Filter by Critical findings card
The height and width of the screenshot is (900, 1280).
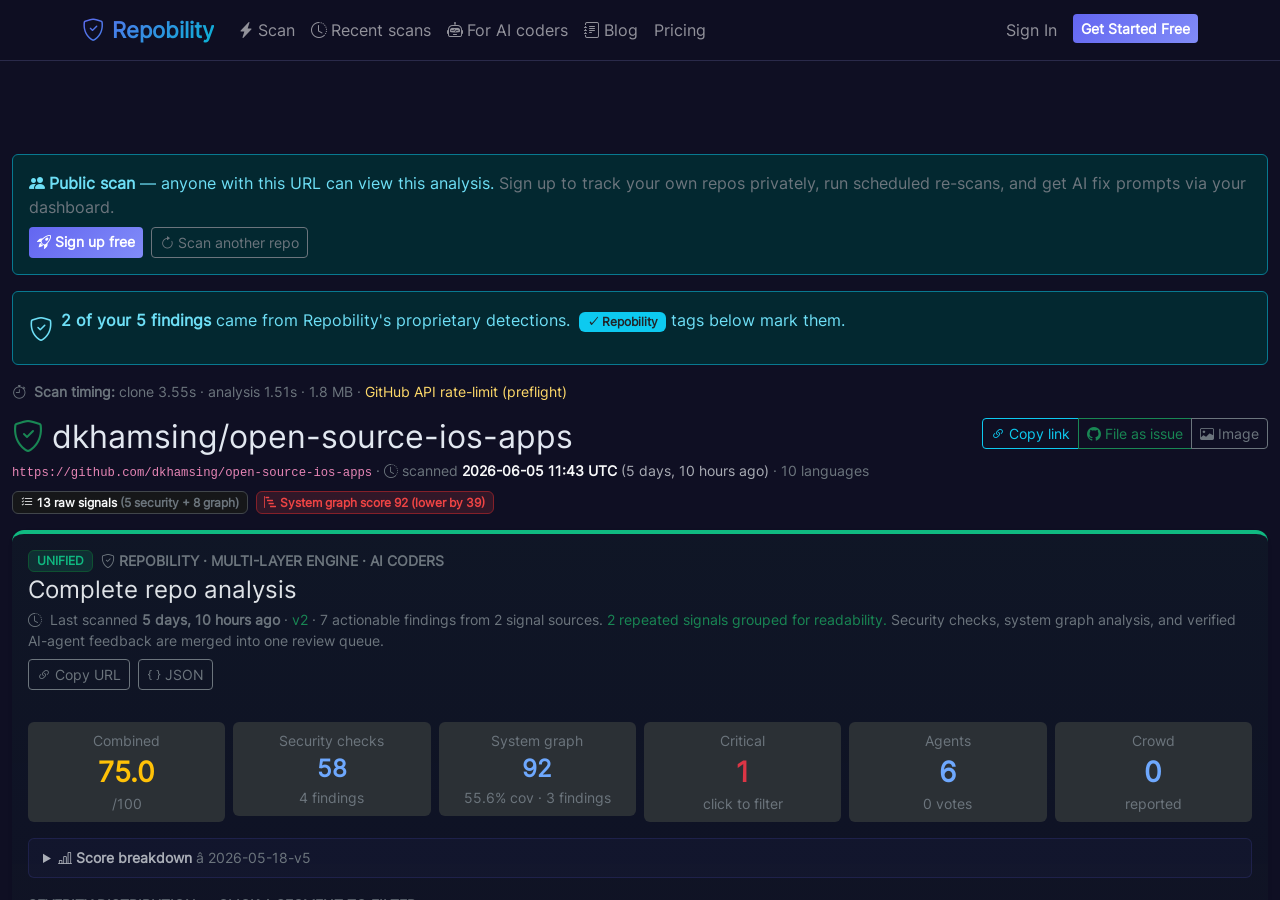coord(742,772)
